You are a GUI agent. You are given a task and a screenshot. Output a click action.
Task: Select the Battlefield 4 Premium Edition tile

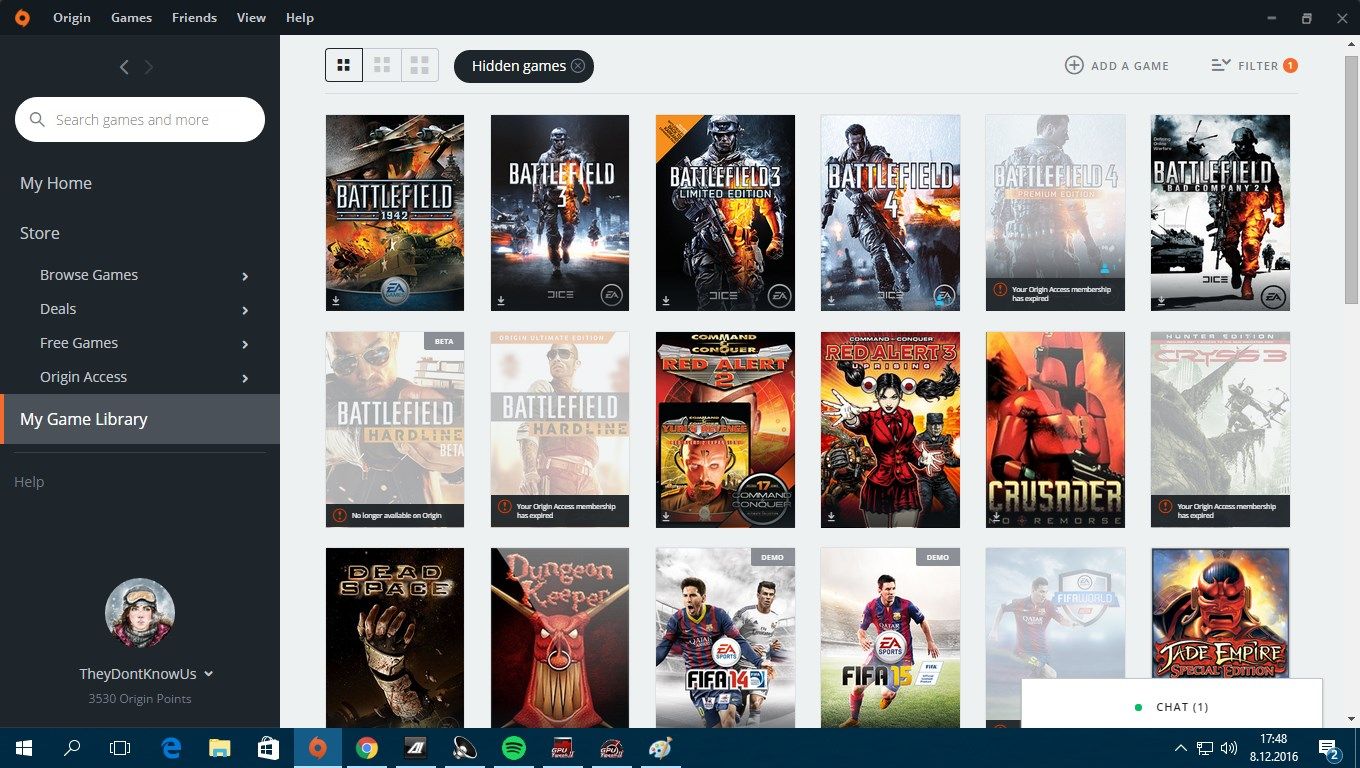tap(1055, 213)
